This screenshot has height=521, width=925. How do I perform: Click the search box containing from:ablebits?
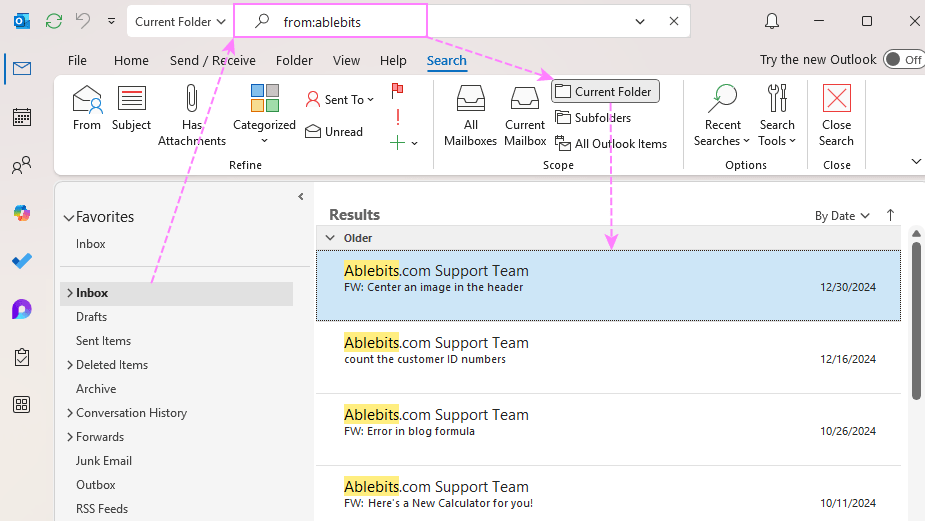440,21
